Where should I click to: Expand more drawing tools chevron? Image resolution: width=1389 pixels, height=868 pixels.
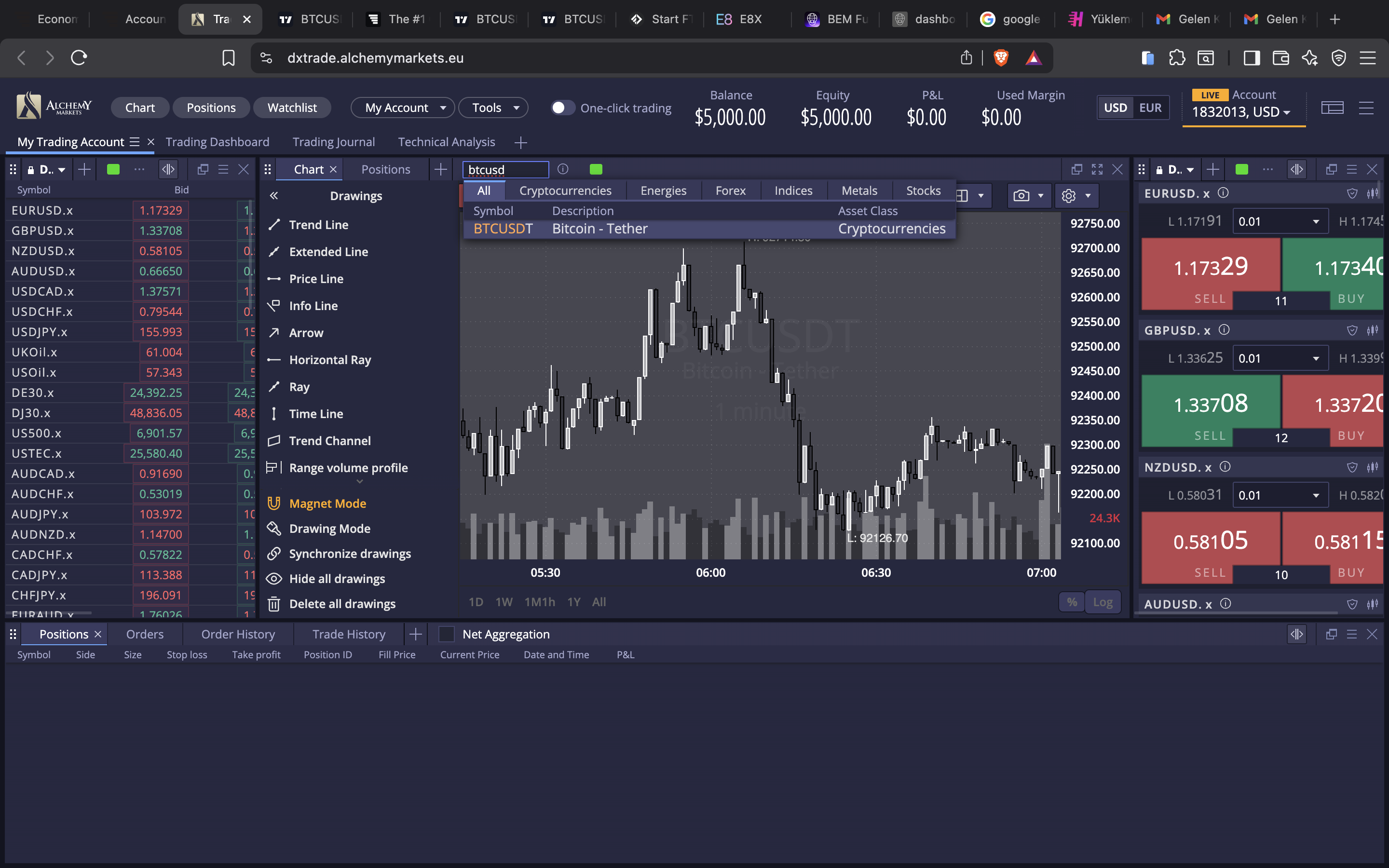pos(360,482)
